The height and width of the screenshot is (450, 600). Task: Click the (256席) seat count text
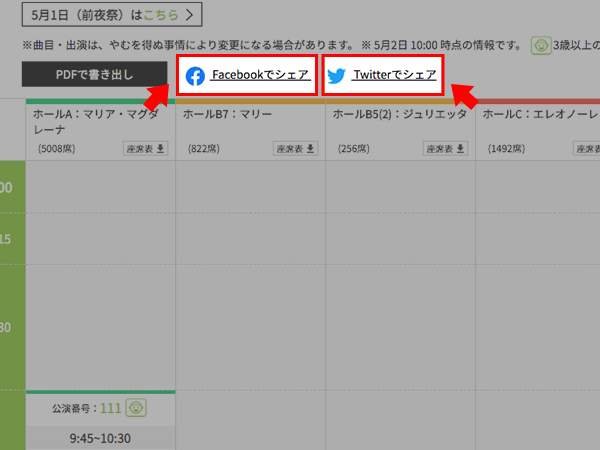[354, 149]
